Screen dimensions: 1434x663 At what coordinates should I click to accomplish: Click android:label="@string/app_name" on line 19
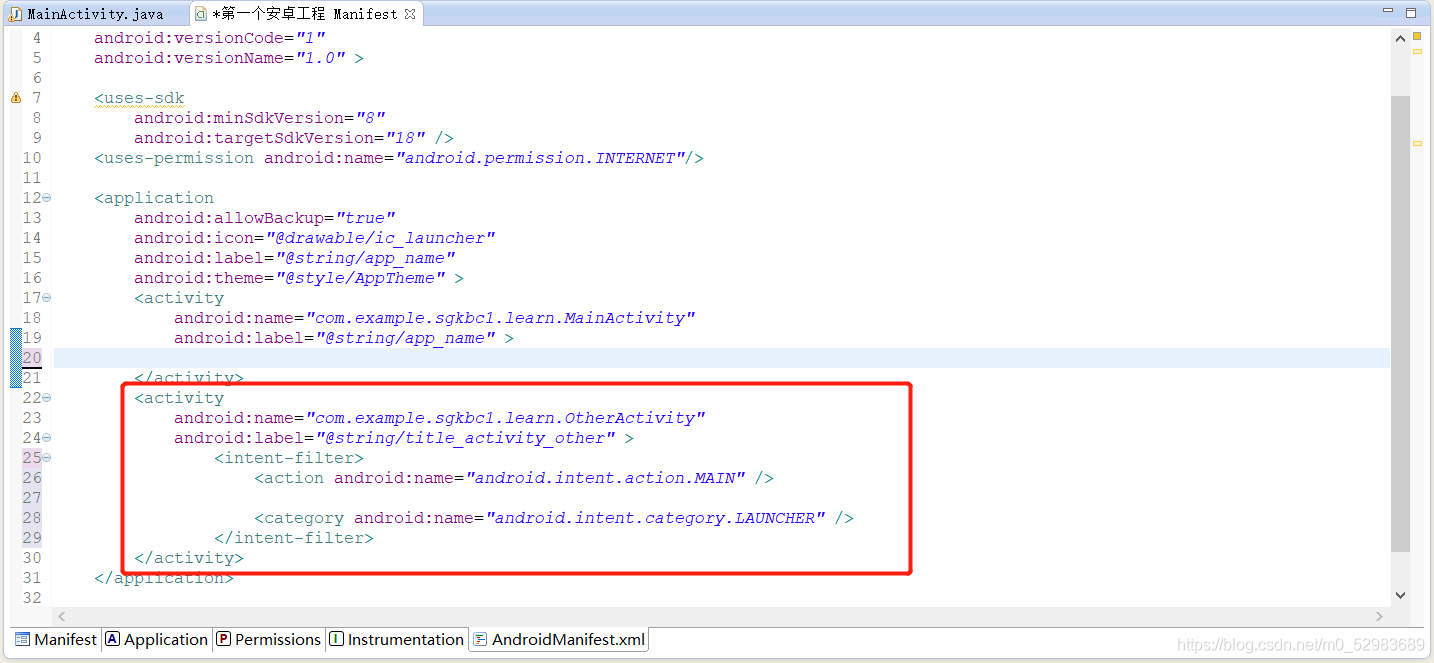click(x=335, y=338)
